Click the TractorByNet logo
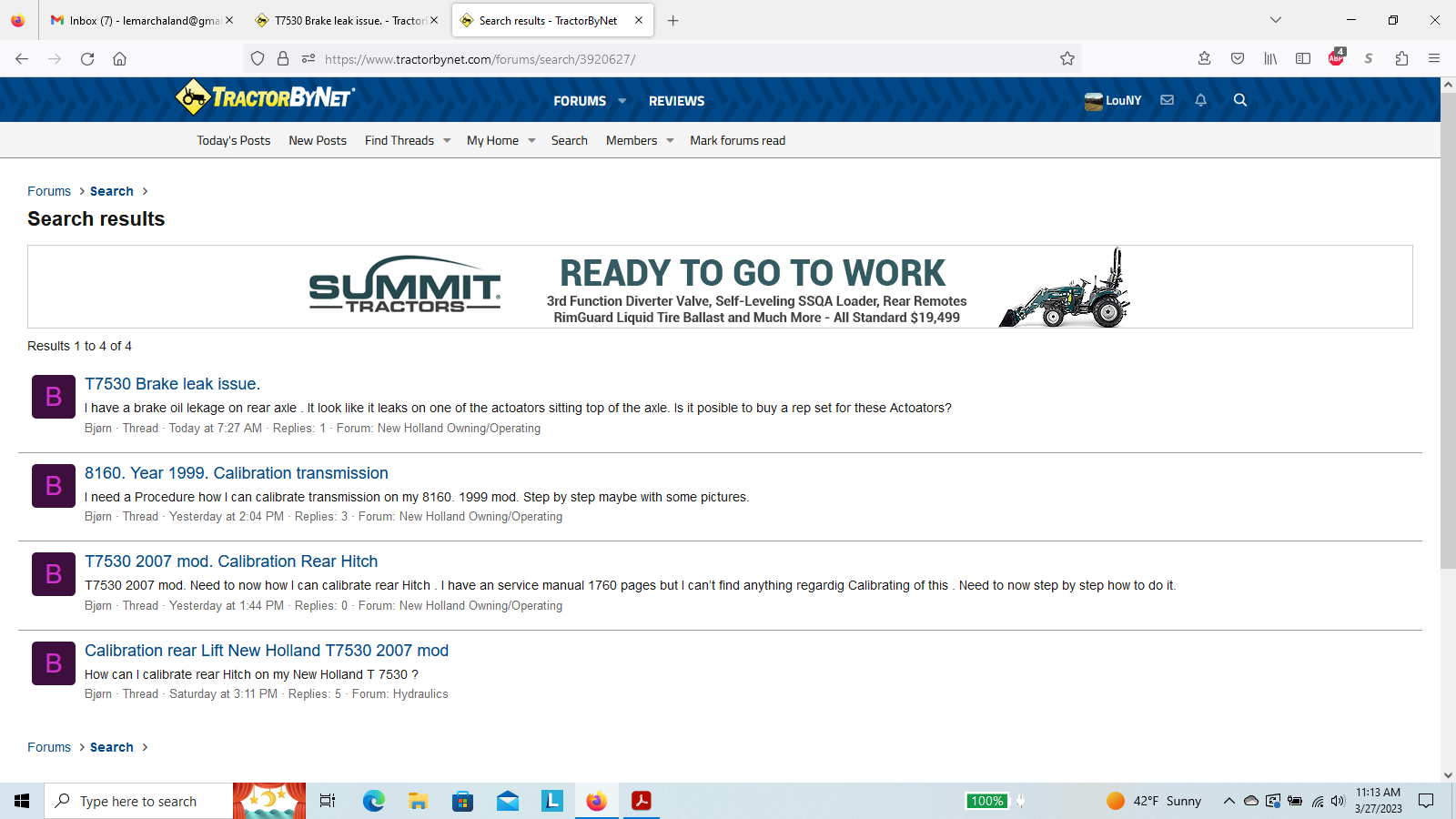1456x819 pixels. pos(265,97)
